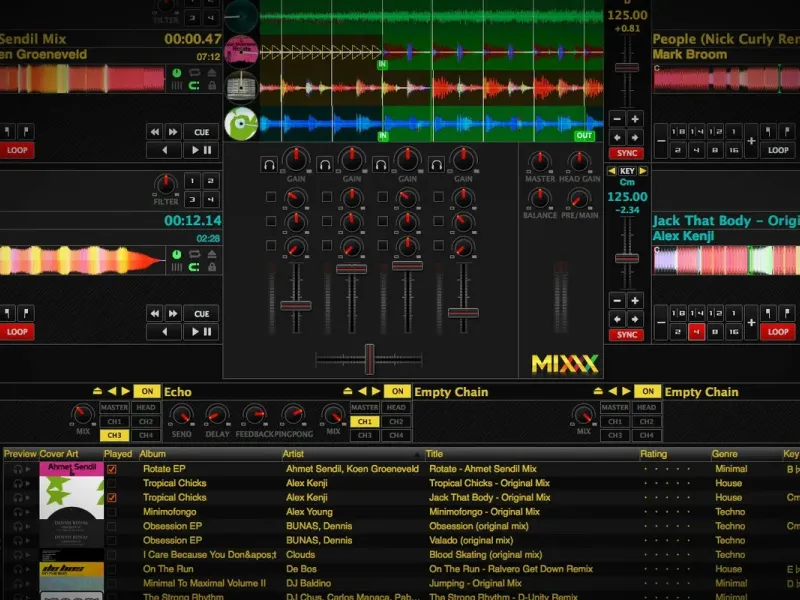The height and width of the screenshot is (600, 800).
Task: Click the MASTER volume knob
Action: [x=540, y=163]
